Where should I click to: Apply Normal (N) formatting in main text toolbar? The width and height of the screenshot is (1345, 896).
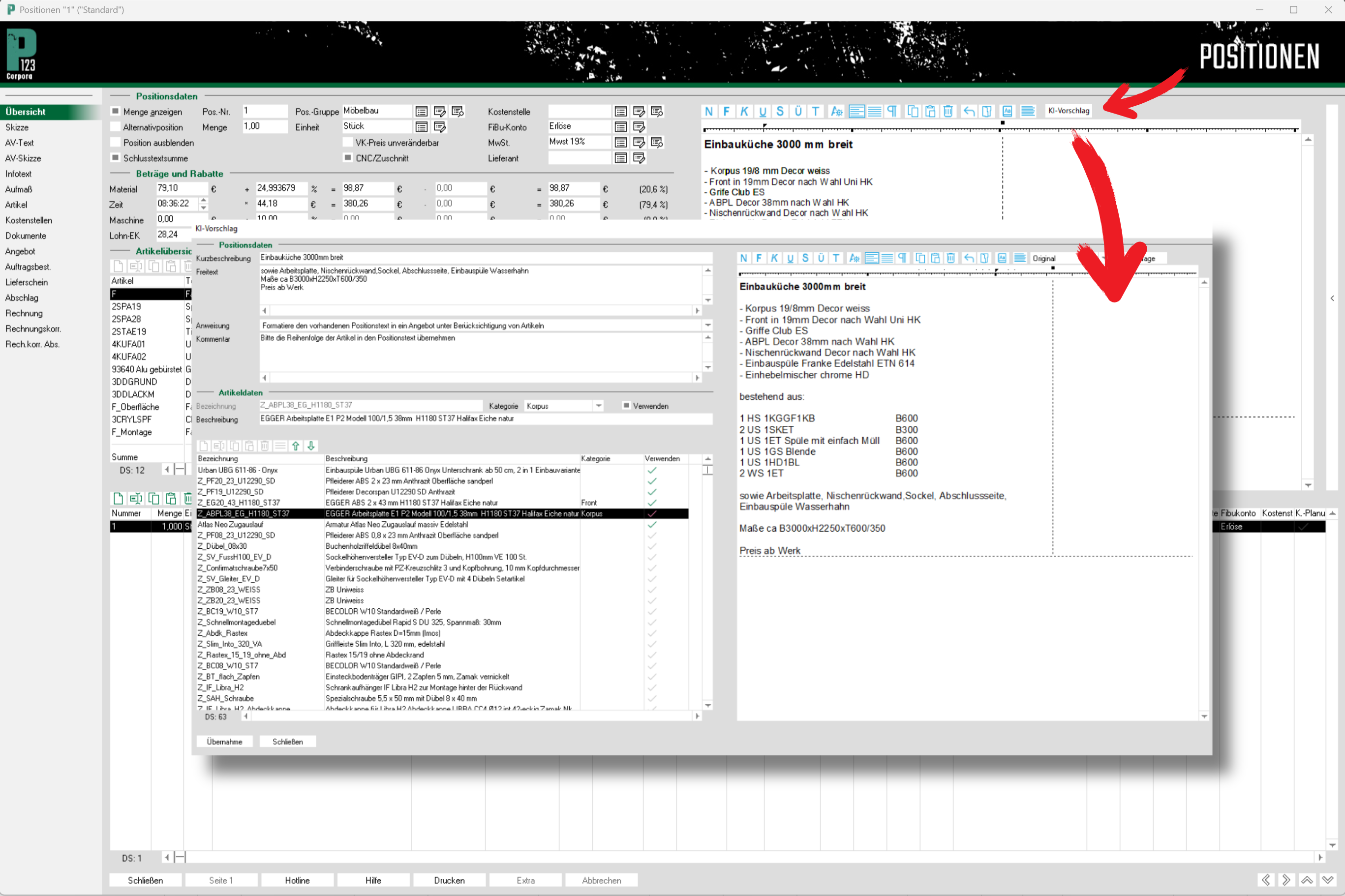[x=709, y=112]
